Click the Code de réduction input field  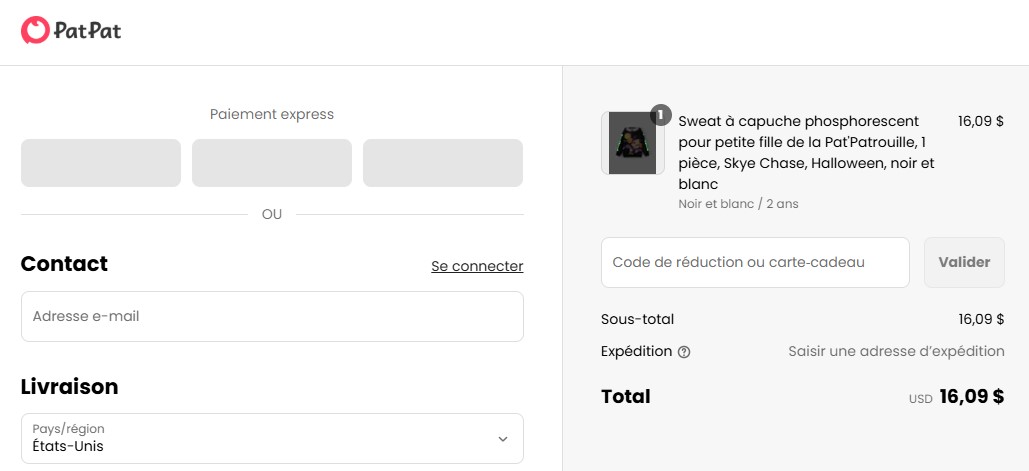[x=755, y=262]
